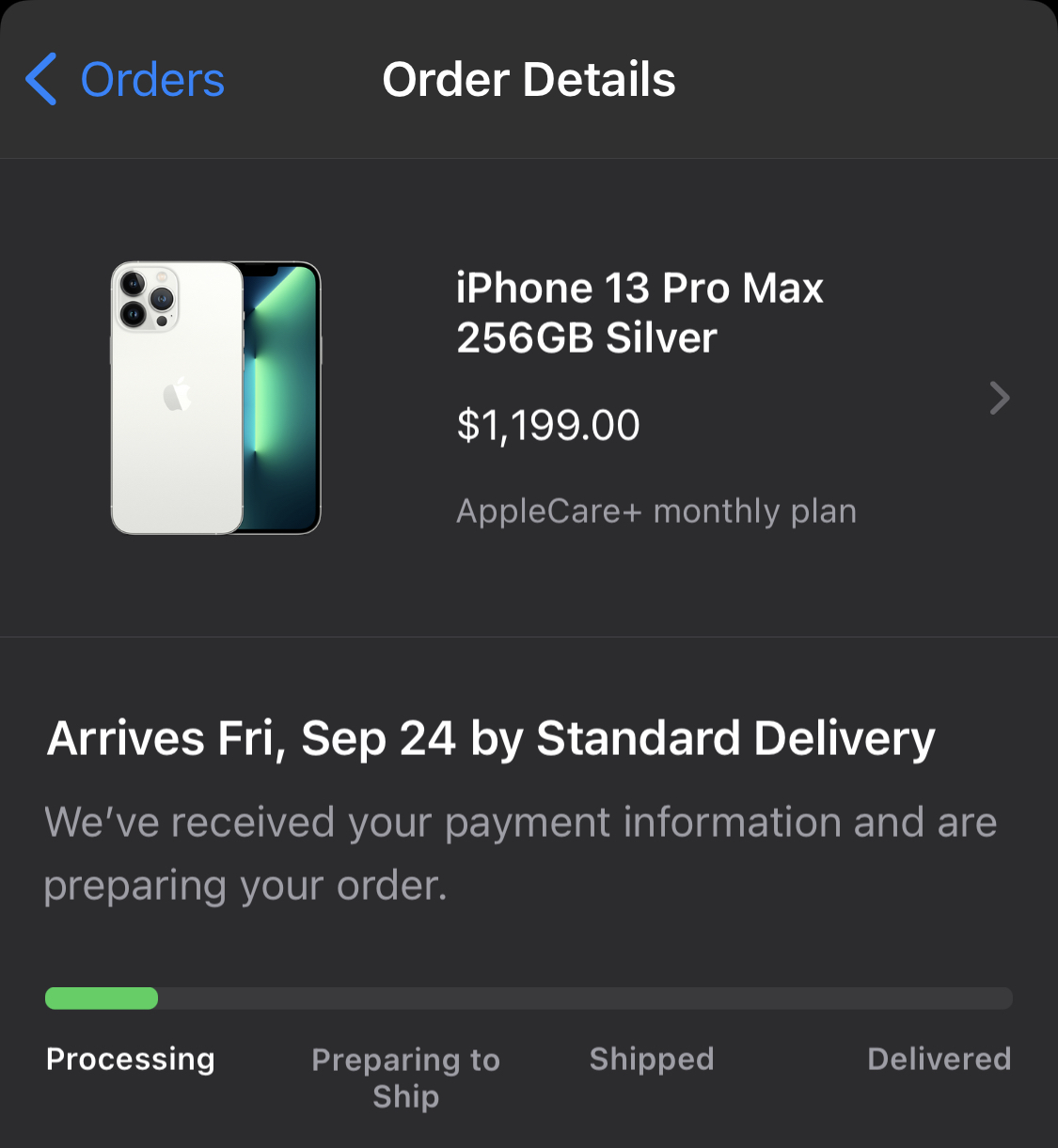This screenshot has width=1058, height=1148.
Task: Select the Preparing to Ship step
Action: [x=406, y=1077]
